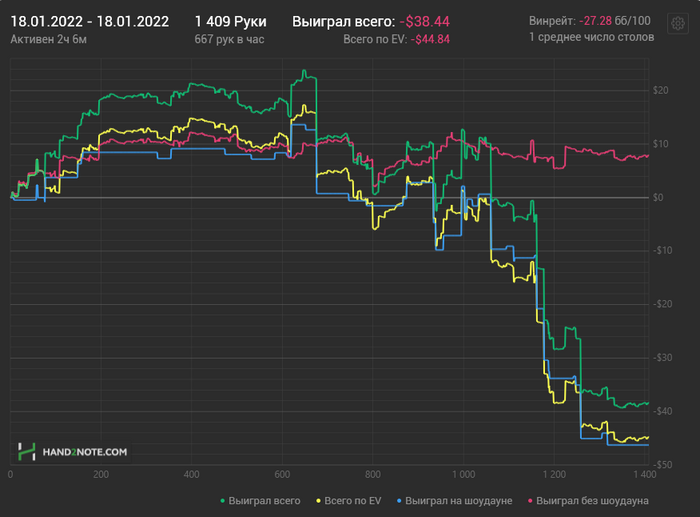Toggle the 'Выиграл всего' legend series
The height and width of the screenshot is (517, 700).
pyautogui.click(x=260, y=501)
